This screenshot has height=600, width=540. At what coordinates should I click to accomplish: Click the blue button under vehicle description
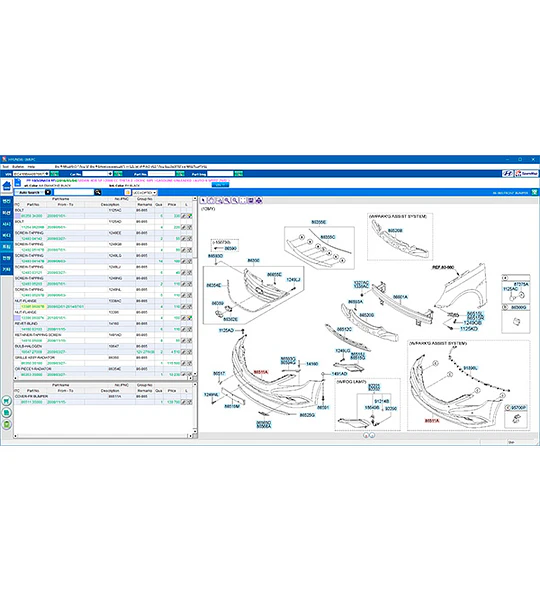[x=220, y=184]
